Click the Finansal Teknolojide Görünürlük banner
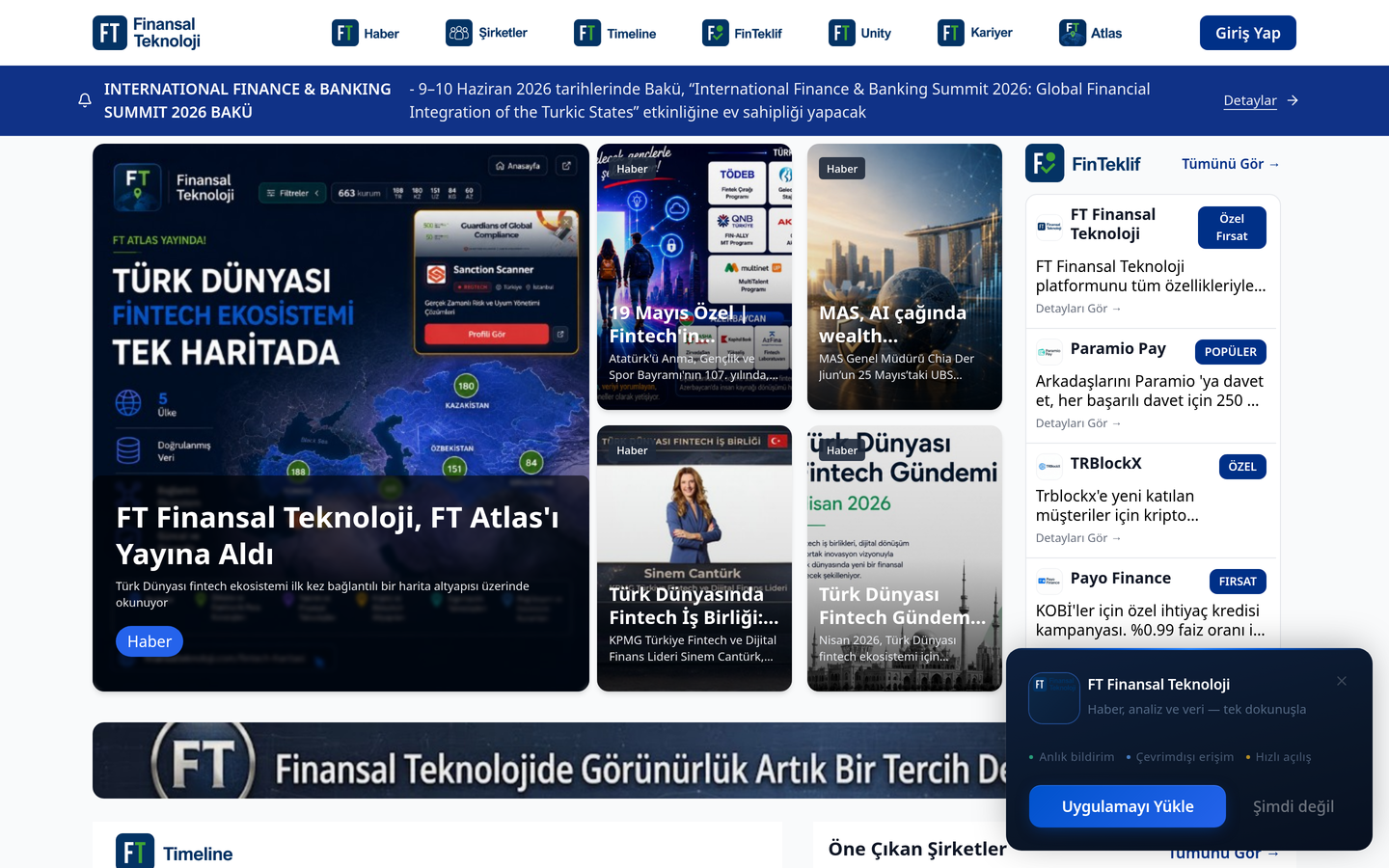This screenshot has width=1389, height=868. click(550, 760)
